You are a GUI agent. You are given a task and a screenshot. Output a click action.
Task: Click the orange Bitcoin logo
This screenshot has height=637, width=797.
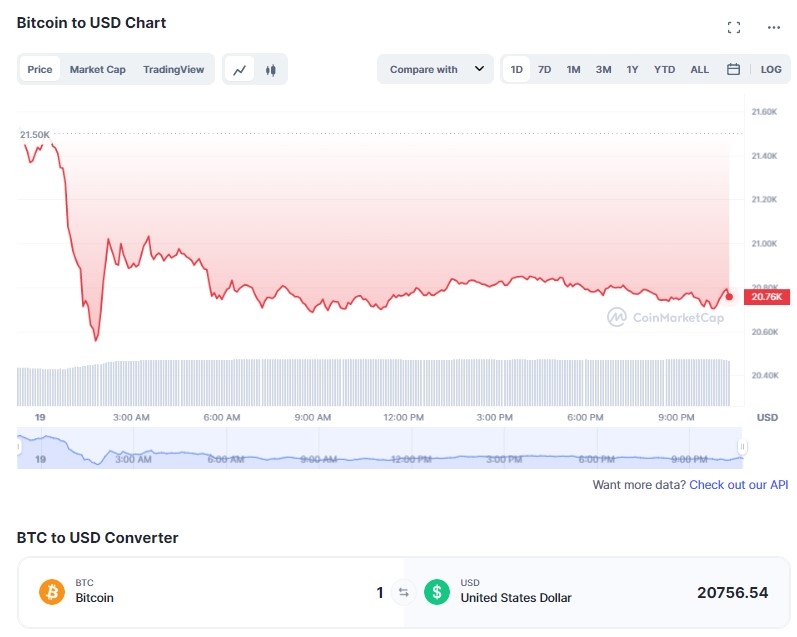[x=52, y=592]
